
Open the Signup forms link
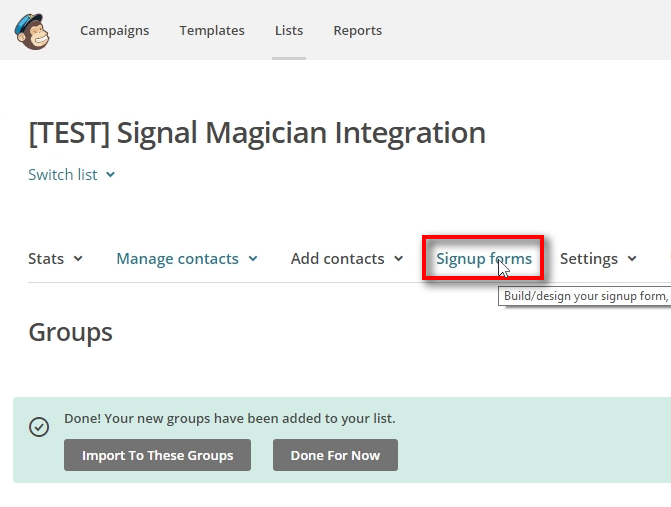pyautogui.click(x=483, y=259)
